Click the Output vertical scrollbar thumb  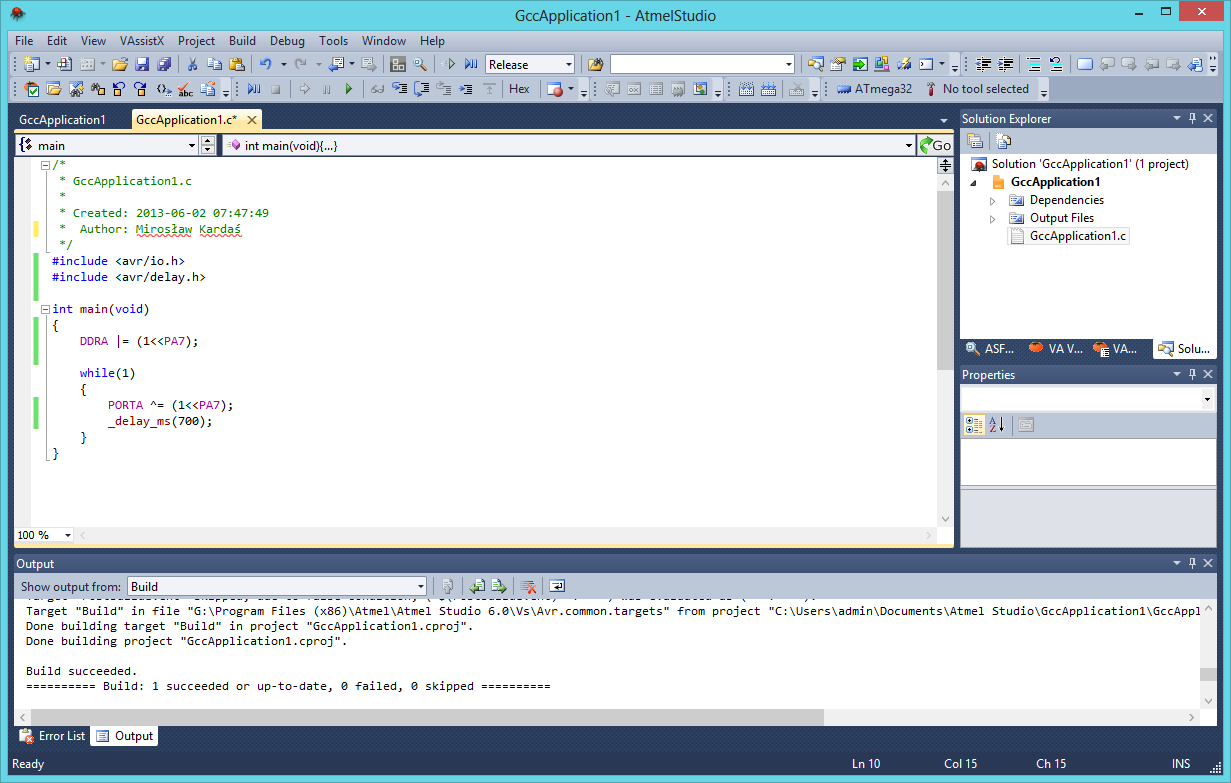tap(1209, 675)
